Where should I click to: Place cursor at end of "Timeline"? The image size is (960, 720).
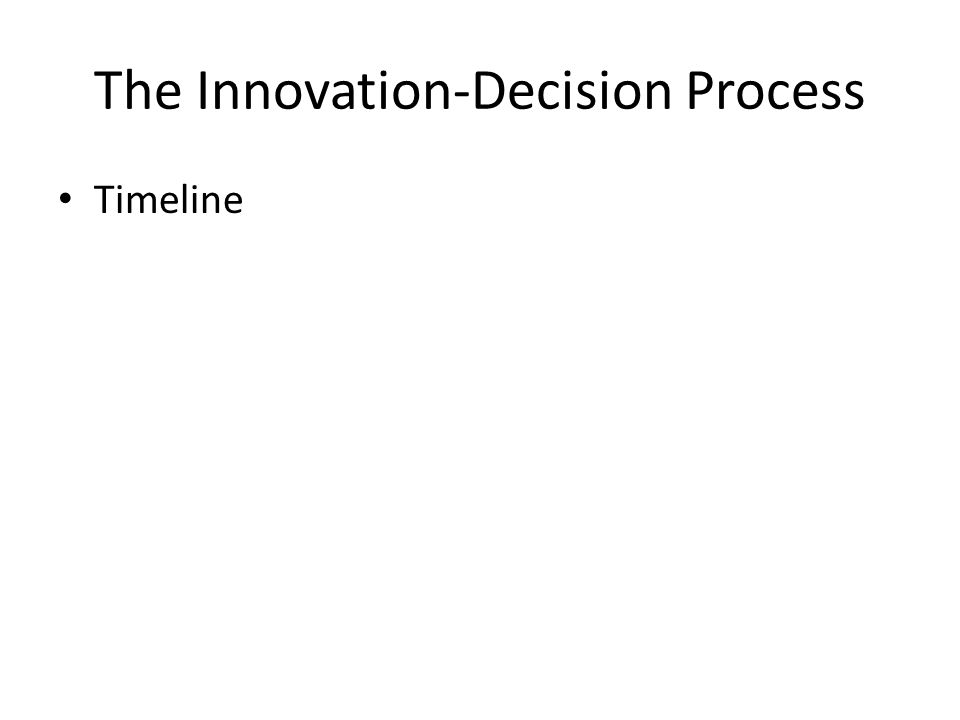click(x=244, y=199)
